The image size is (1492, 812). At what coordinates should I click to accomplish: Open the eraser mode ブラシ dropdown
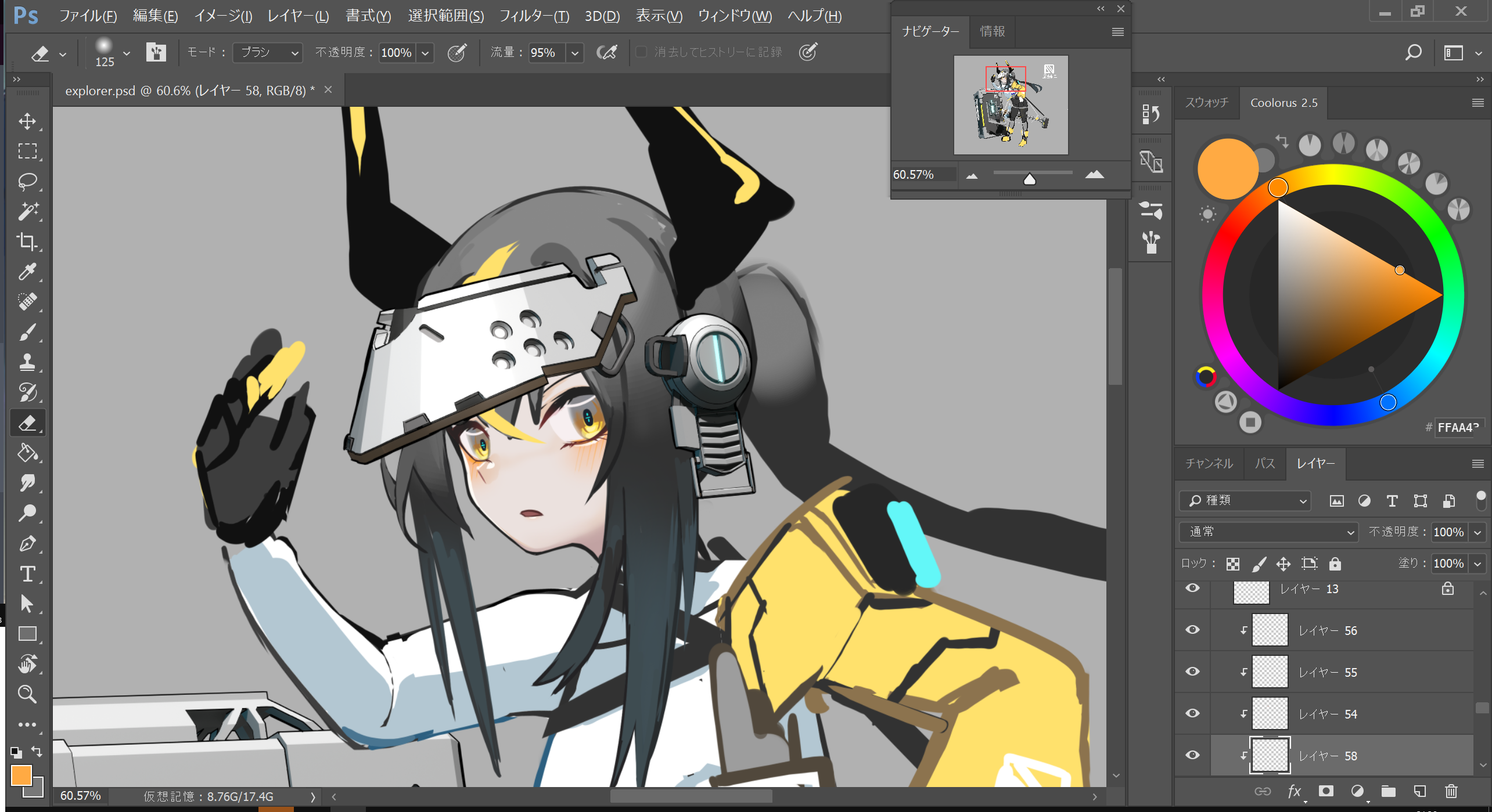click(268, 53)
